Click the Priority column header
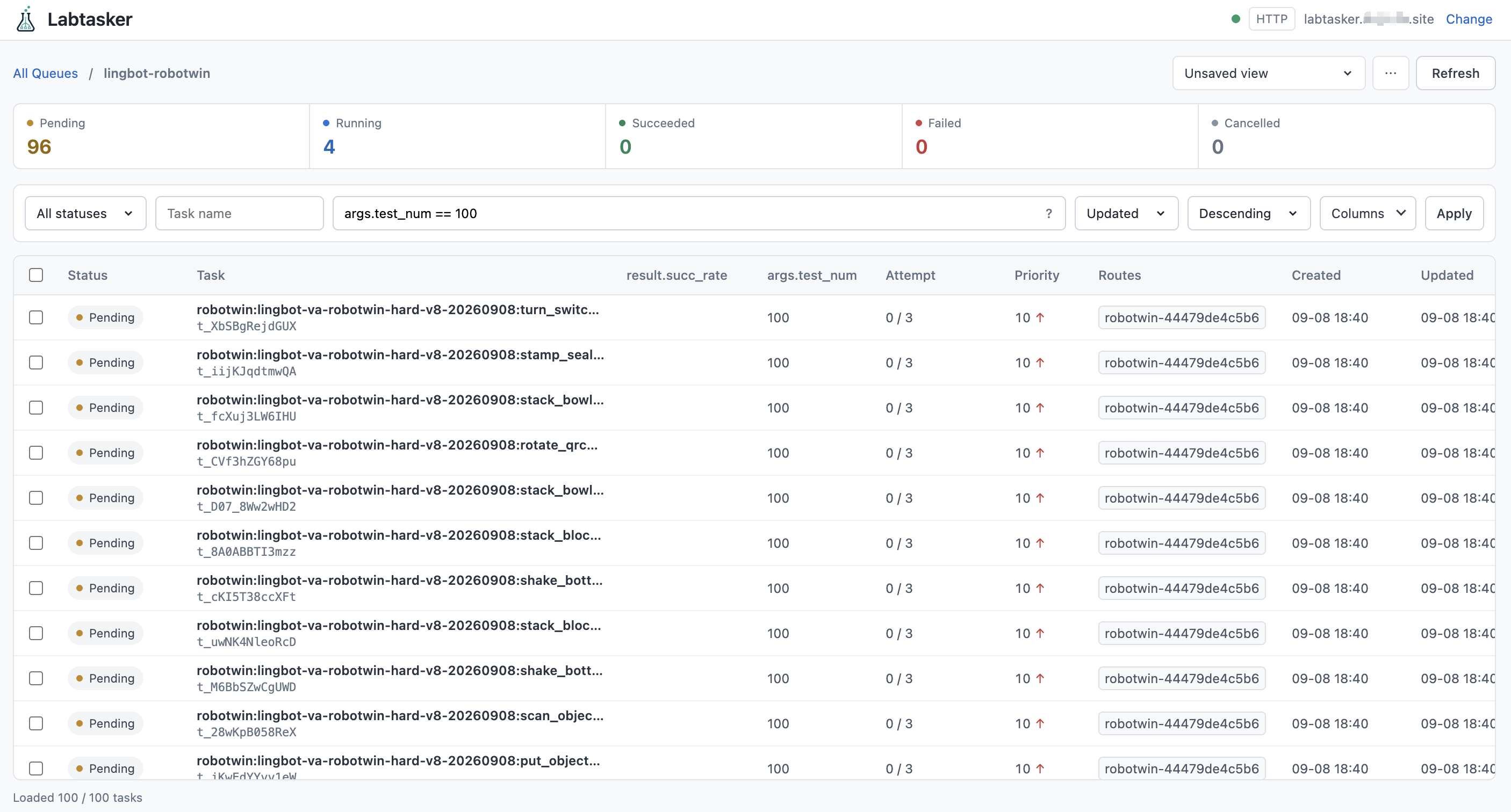Viewport: 1511px width, 812px height. [1037, 275]
